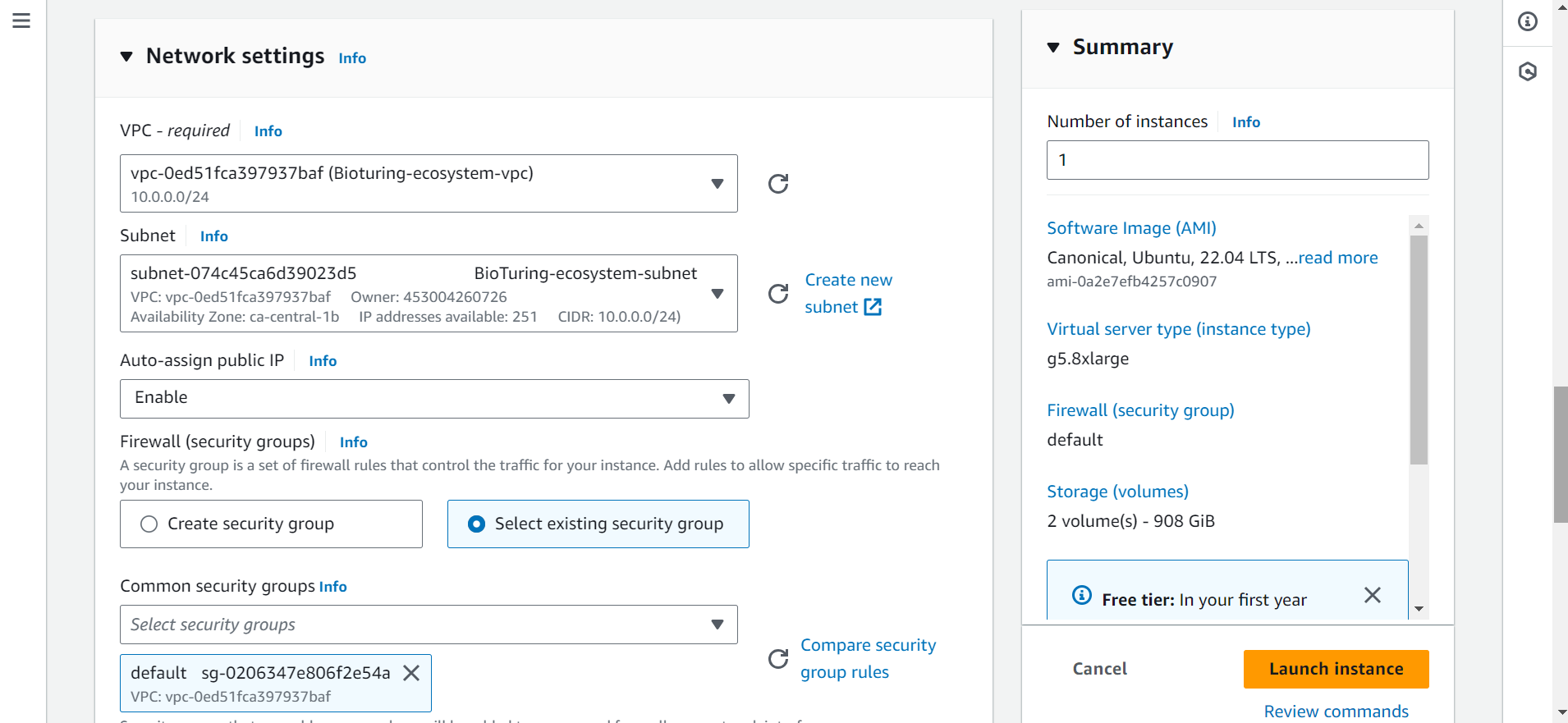Collapse the Summary panel
Viewport: 1568px width, 723px height.
(x=1053, y=48)
